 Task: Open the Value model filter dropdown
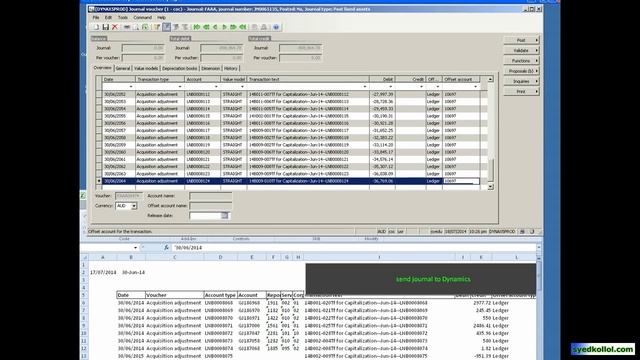click(x=242, y=87)
